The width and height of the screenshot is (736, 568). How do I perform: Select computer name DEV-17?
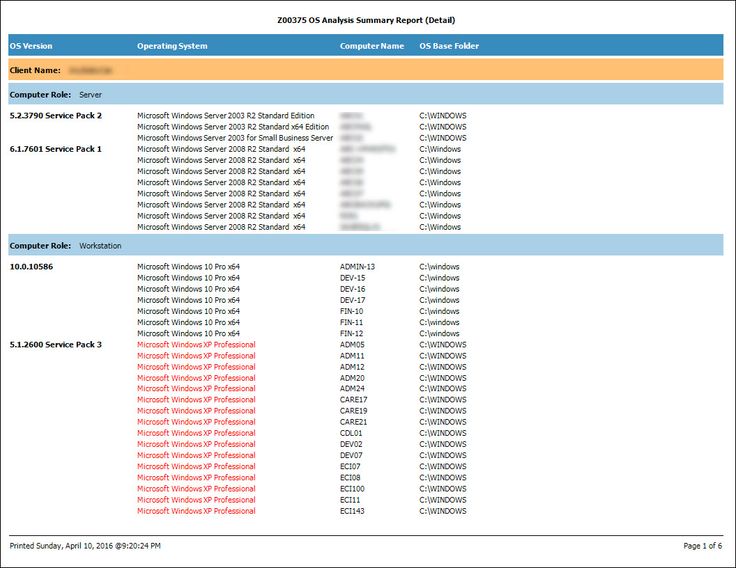(353, 300)
